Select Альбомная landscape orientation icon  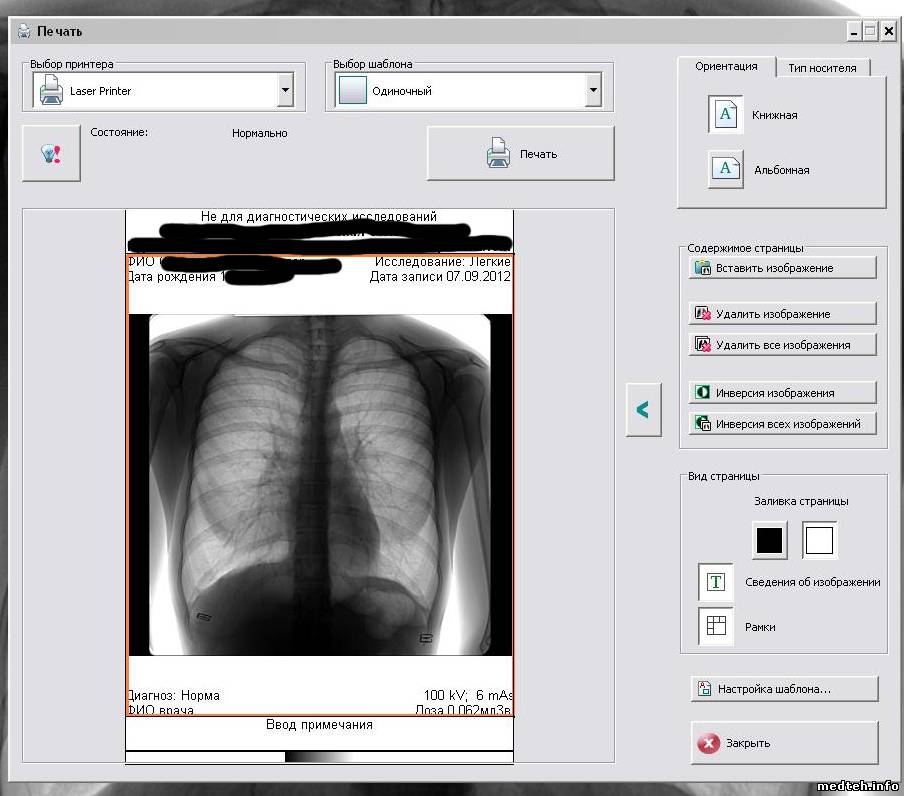click(726, 169)
